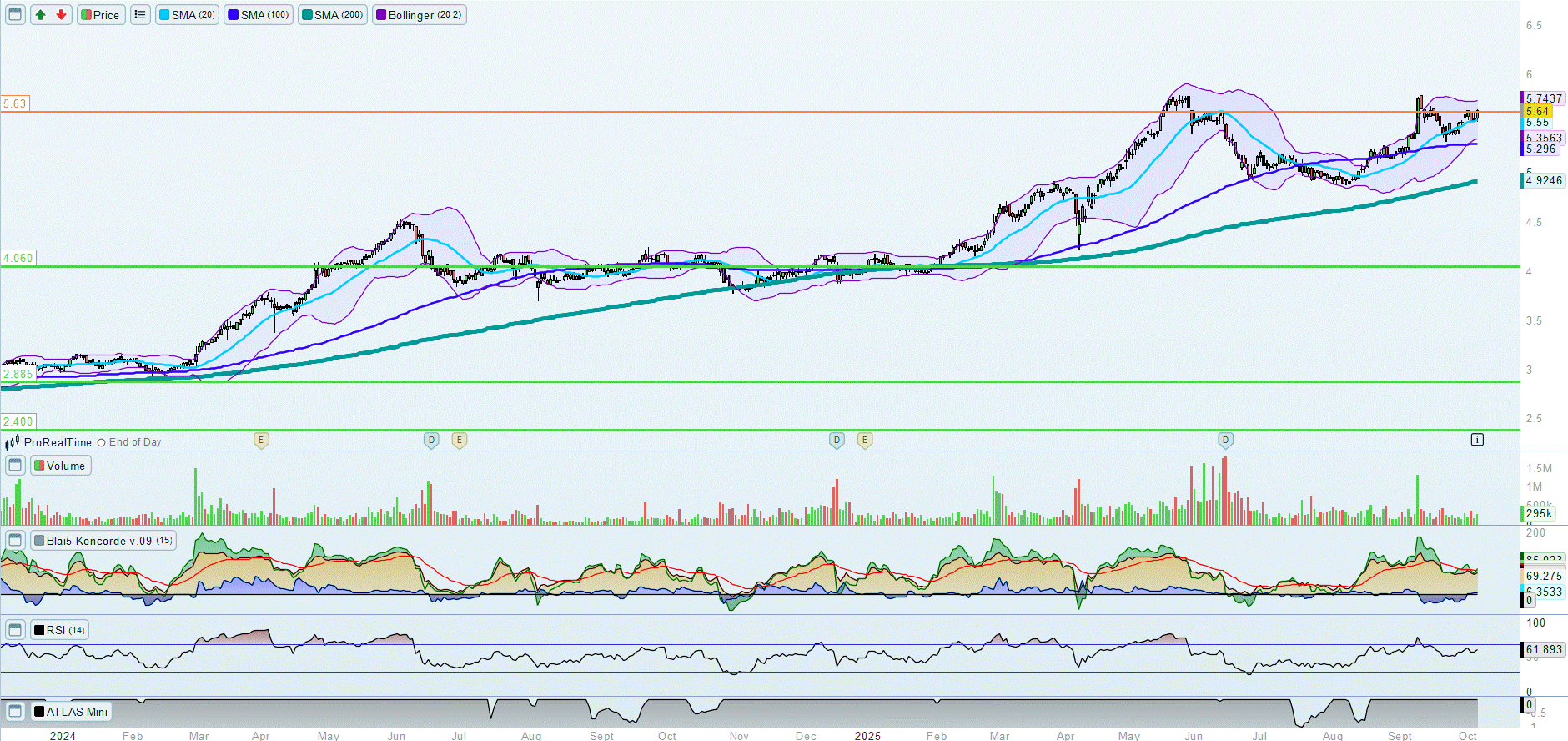Click the Volume indicator label

click(61, 466)
